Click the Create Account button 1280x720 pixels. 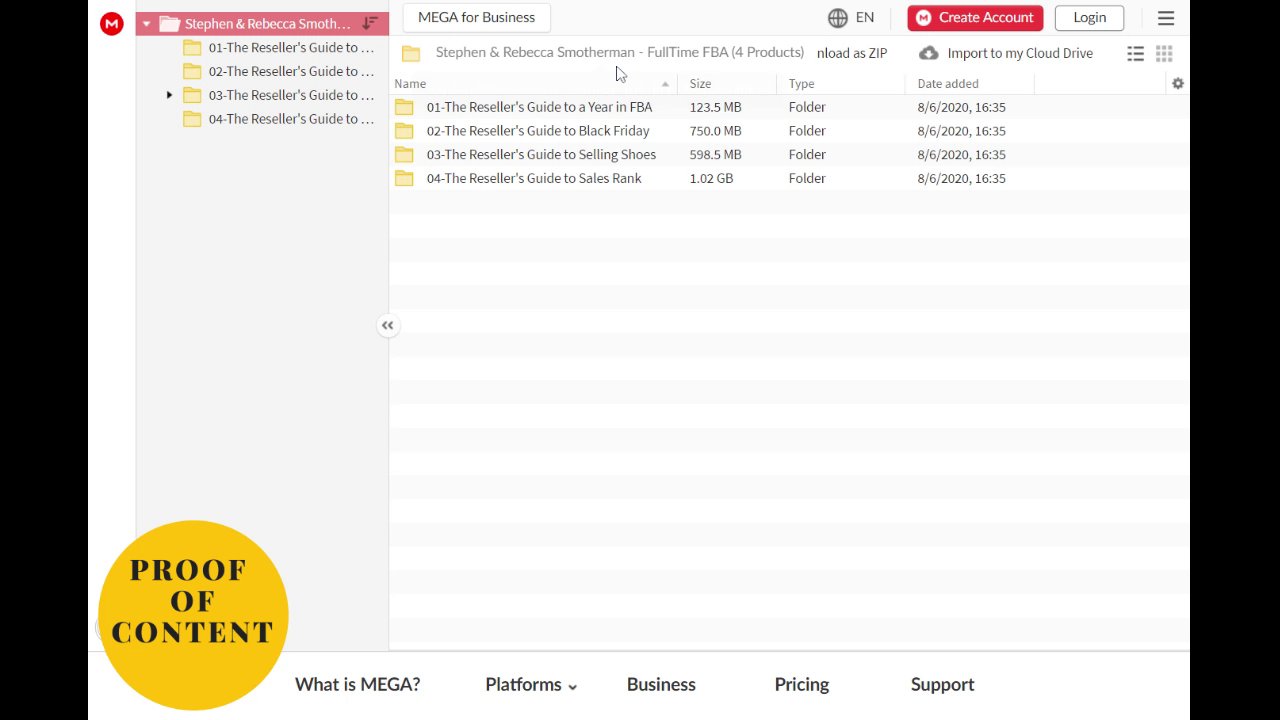pos(975,18)
